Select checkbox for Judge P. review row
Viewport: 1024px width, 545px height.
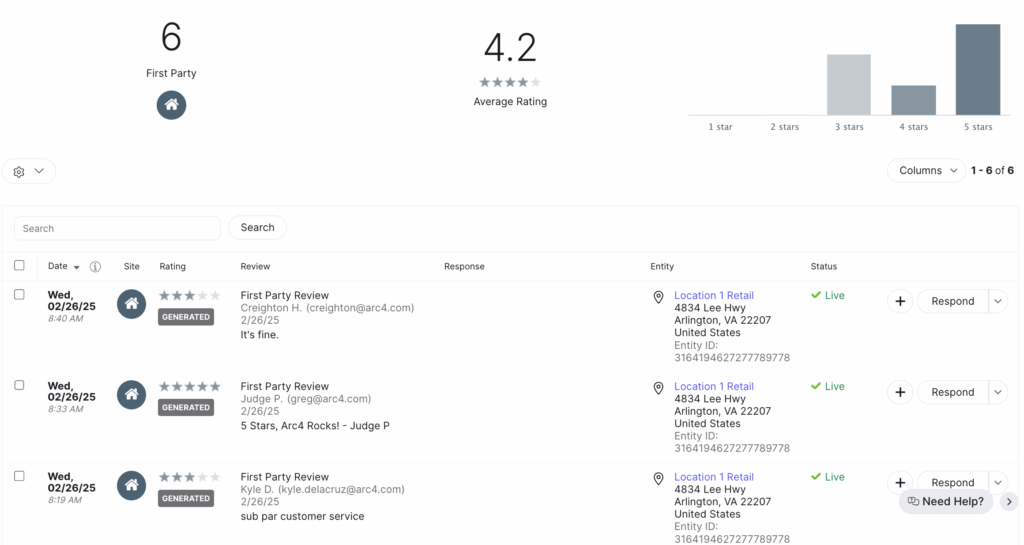coord(20,385)
